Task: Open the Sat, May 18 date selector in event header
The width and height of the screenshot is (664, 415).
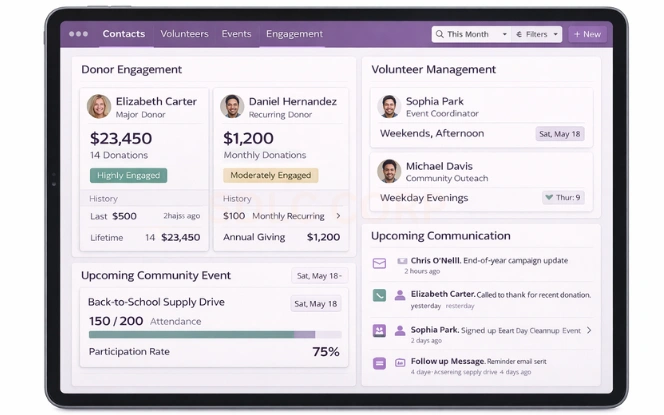Action: click(319, 276)
